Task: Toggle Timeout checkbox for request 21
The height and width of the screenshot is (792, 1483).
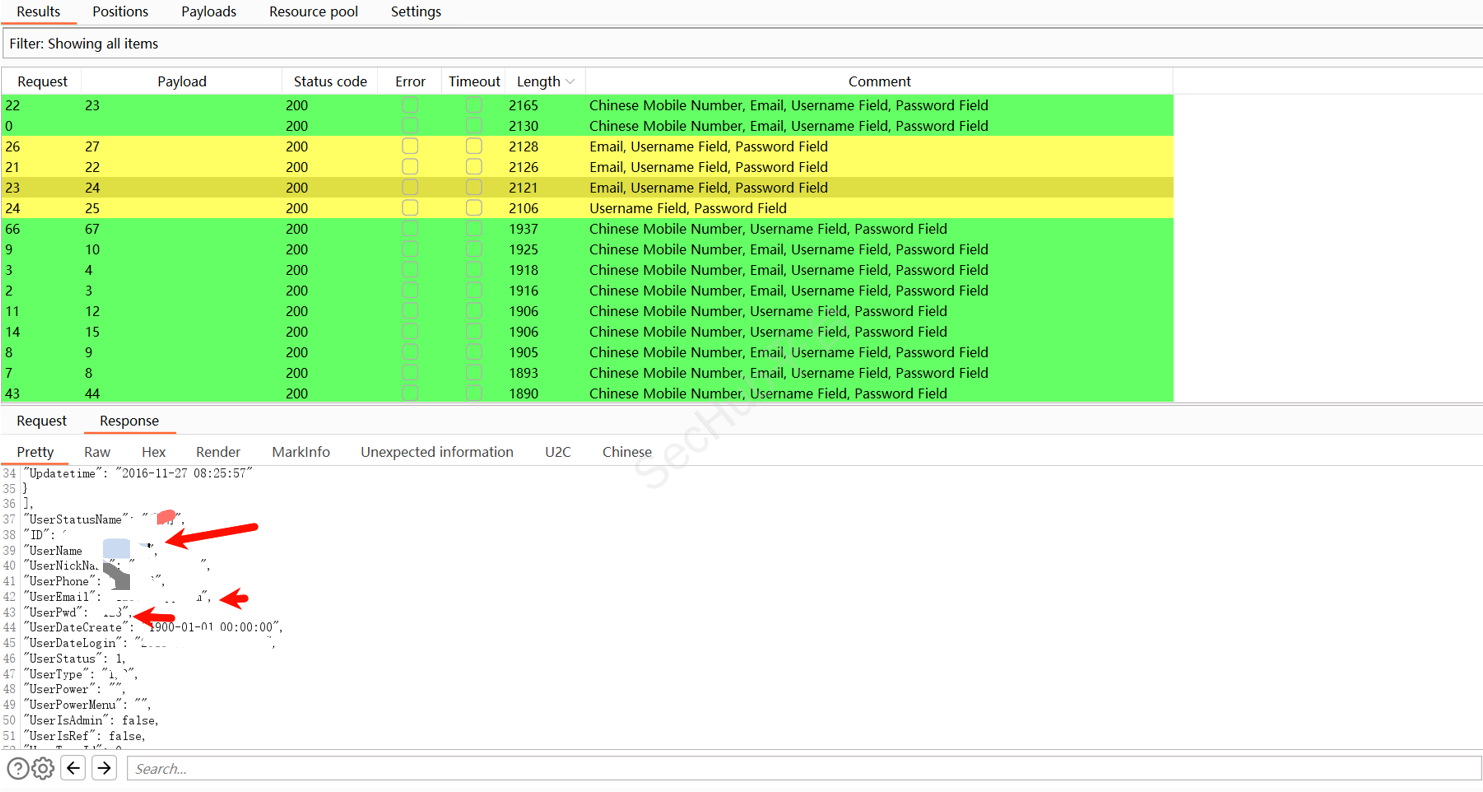Action: 474,167
